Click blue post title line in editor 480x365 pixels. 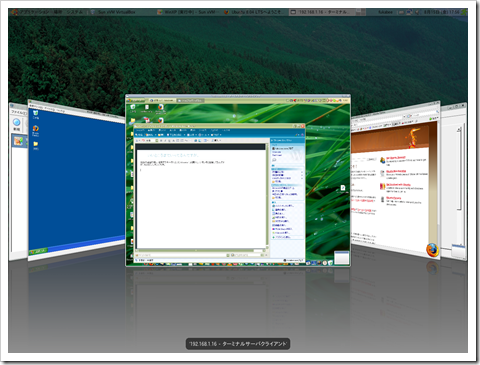point(173,155)
